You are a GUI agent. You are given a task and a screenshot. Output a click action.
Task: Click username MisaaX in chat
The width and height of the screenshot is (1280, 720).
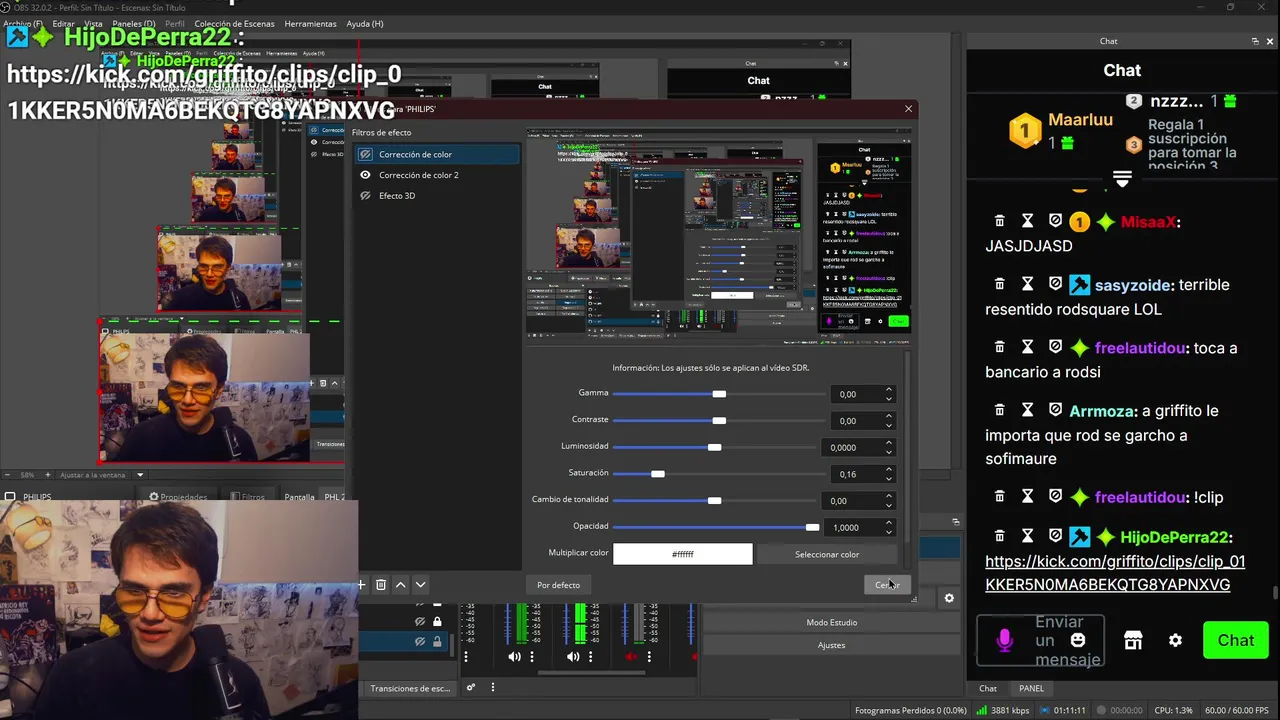coord(1147,222)
